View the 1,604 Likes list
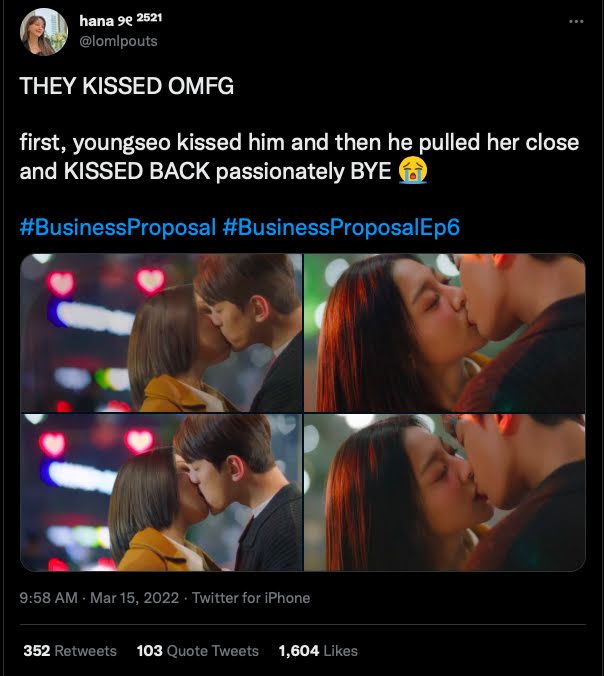 point(318,651)
